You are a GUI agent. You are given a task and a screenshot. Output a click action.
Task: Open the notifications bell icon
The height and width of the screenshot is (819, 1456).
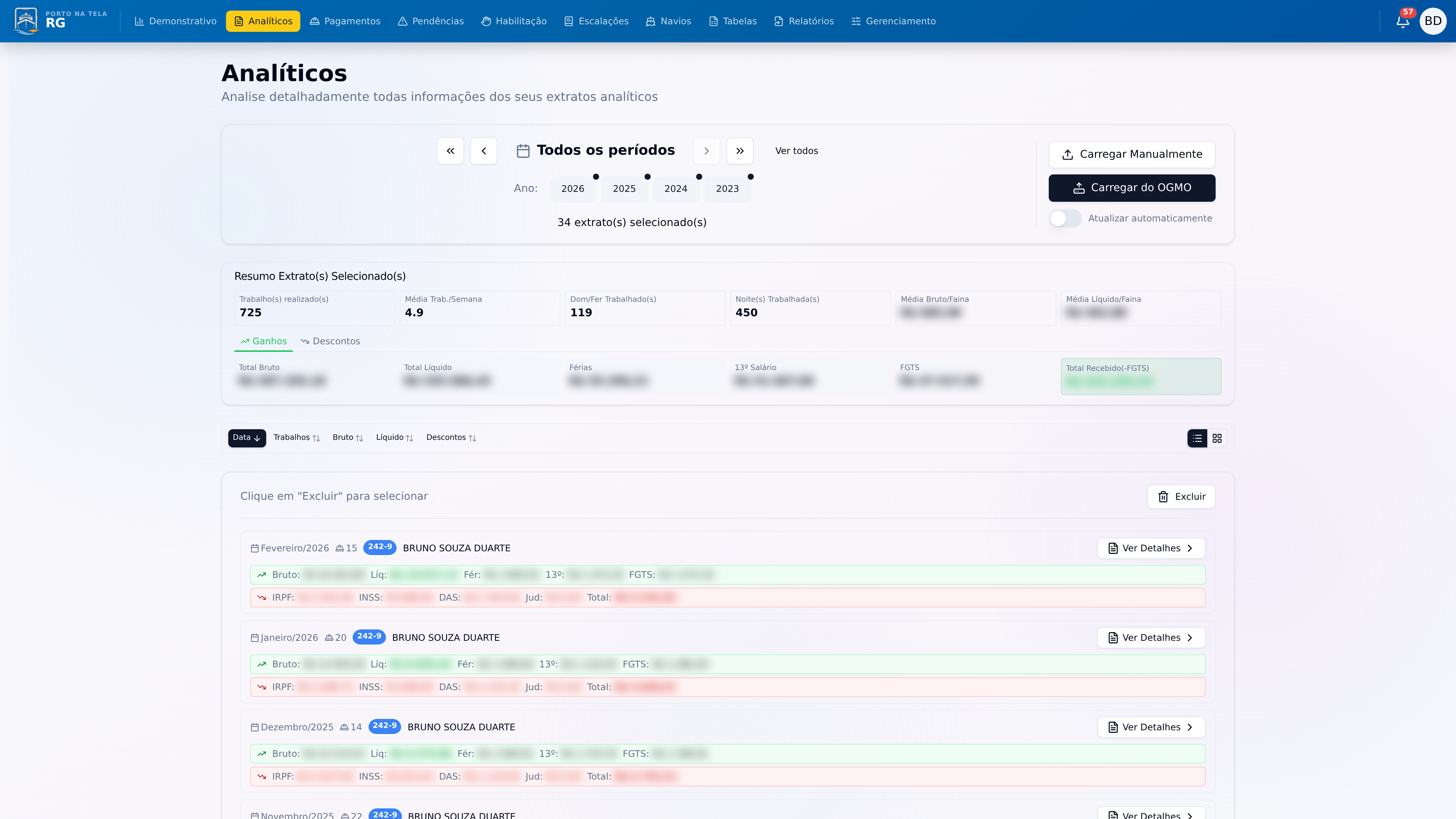point(1402,22)
